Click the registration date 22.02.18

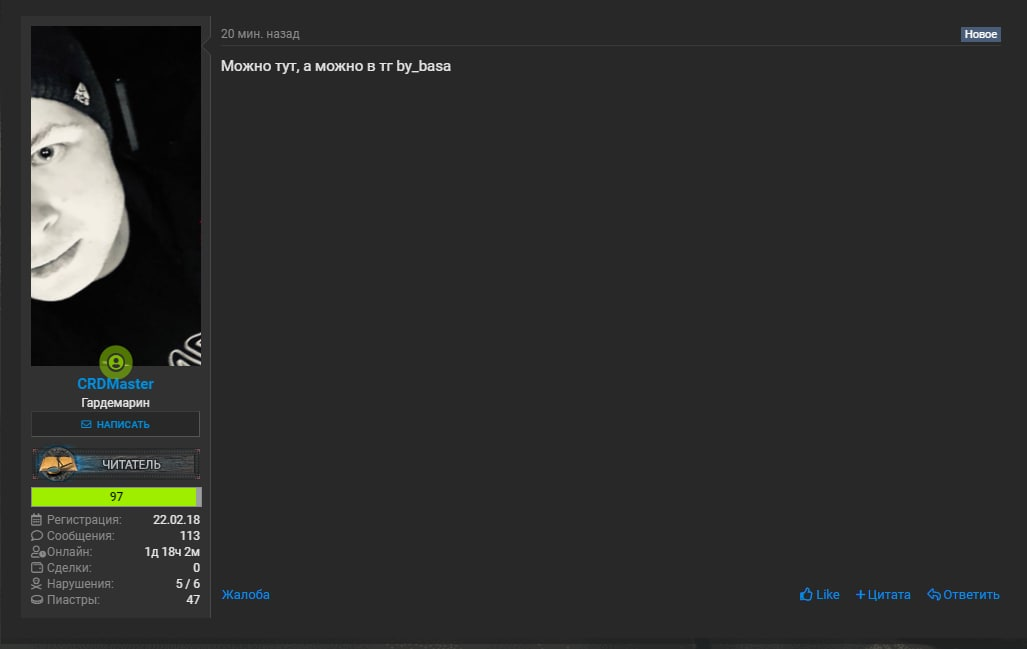[x=176, y=520]
